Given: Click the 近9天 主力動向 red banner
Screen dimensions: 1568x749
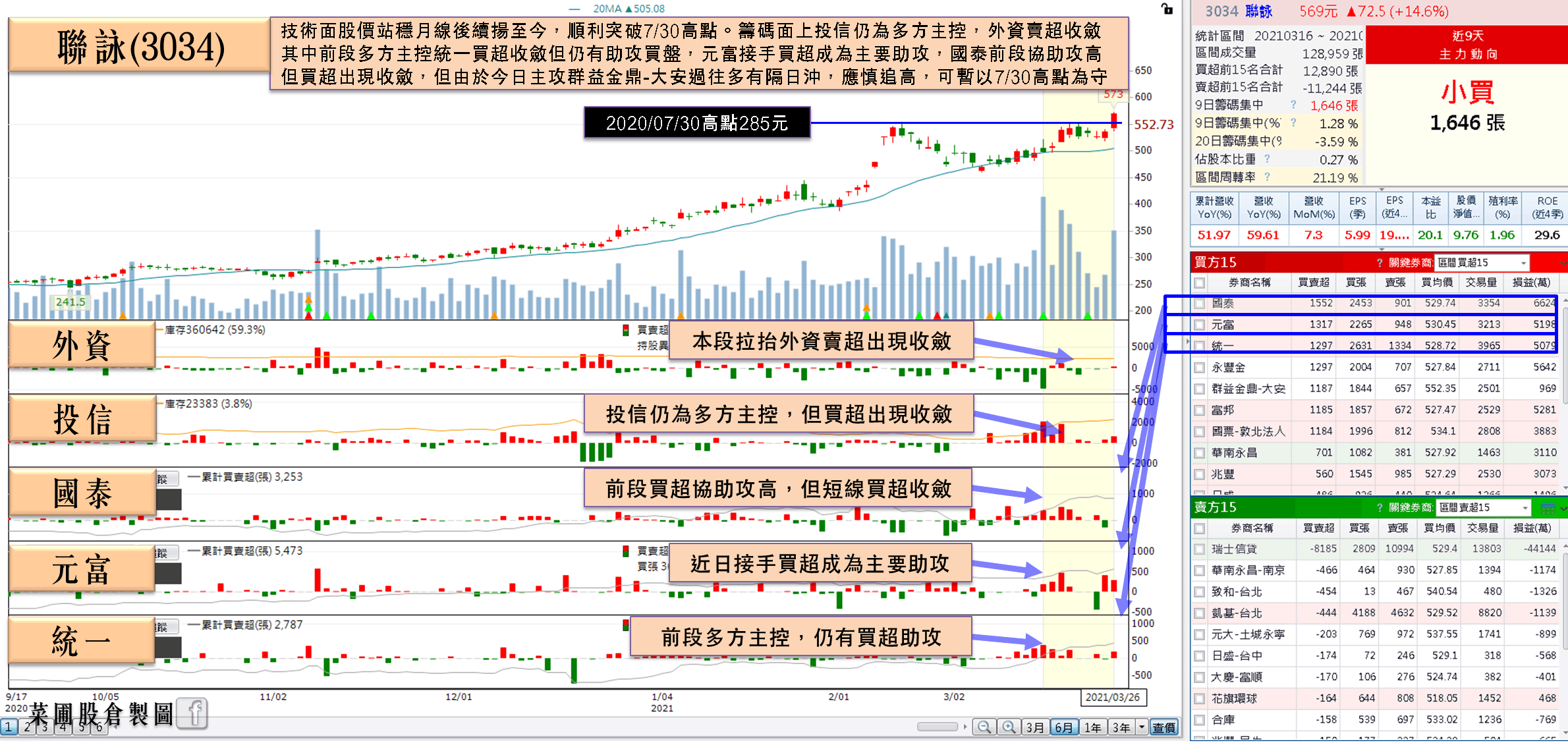Looking at the screenshot, I should pos(1468,45).
